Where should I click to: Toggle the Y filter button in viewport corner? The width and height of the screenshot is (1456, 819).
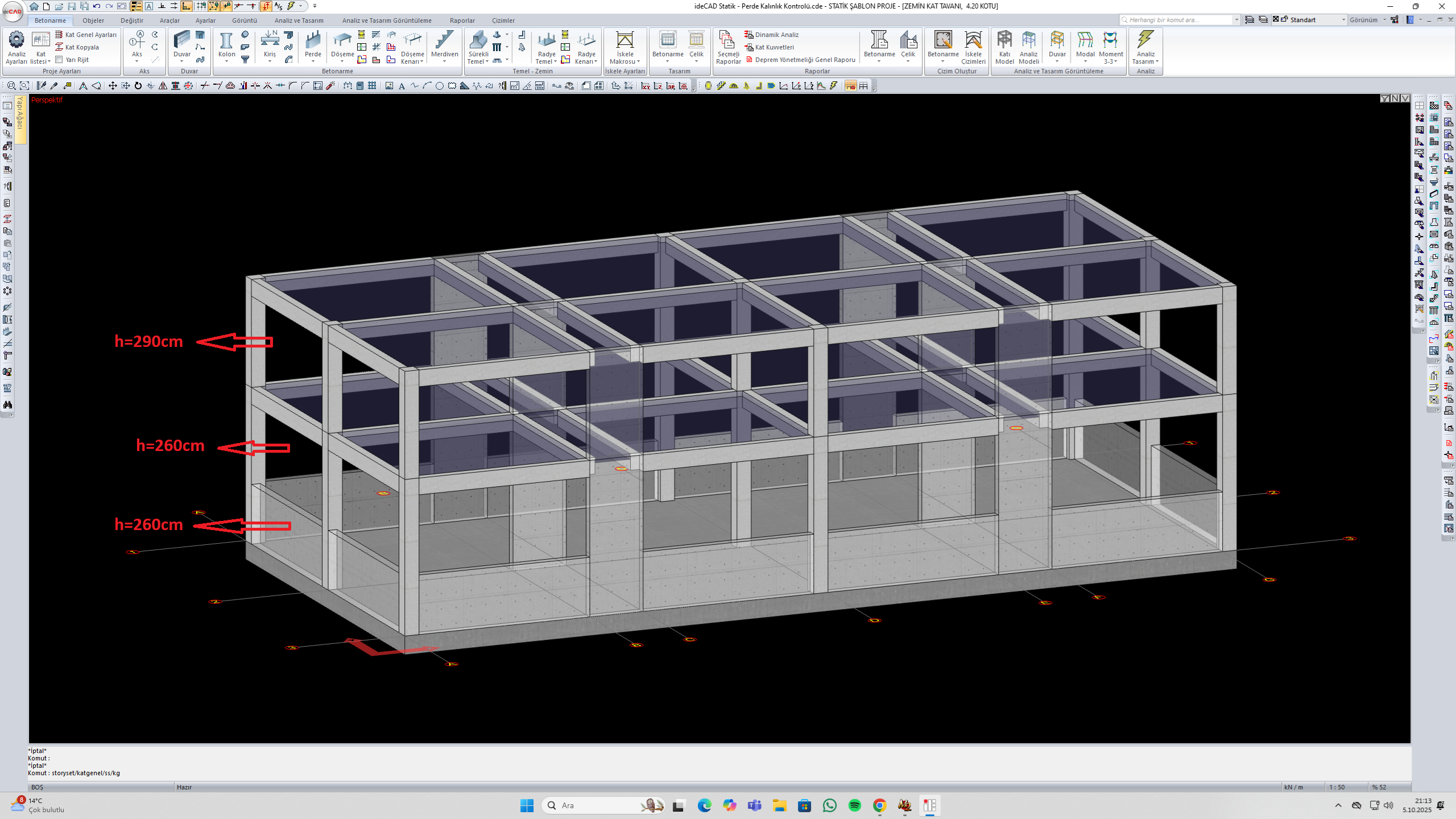point(1385,99)
